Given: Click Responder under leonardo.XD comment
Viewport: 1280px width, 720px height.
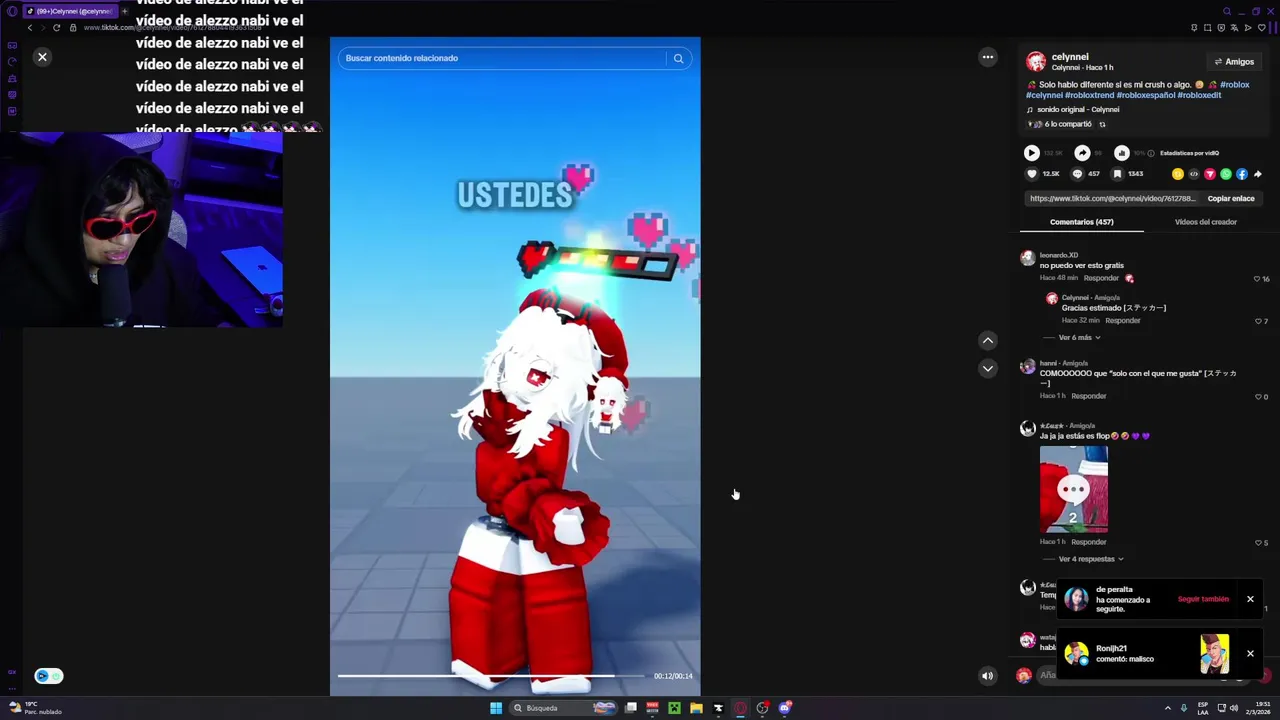Looking at the screenshot, I should point(1101,278).
